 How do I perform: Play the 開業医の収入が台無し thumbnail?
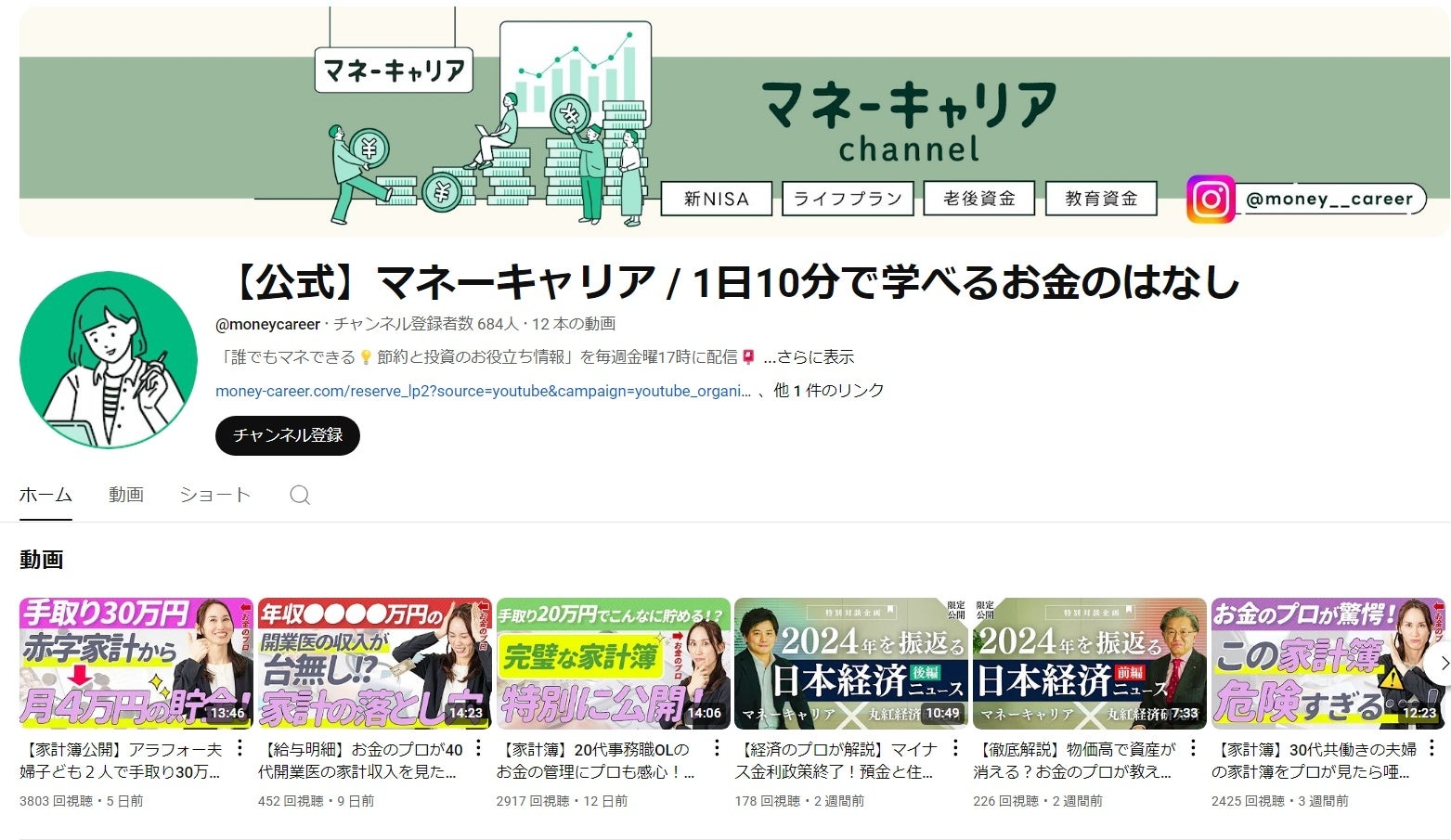tap(375, 664)
